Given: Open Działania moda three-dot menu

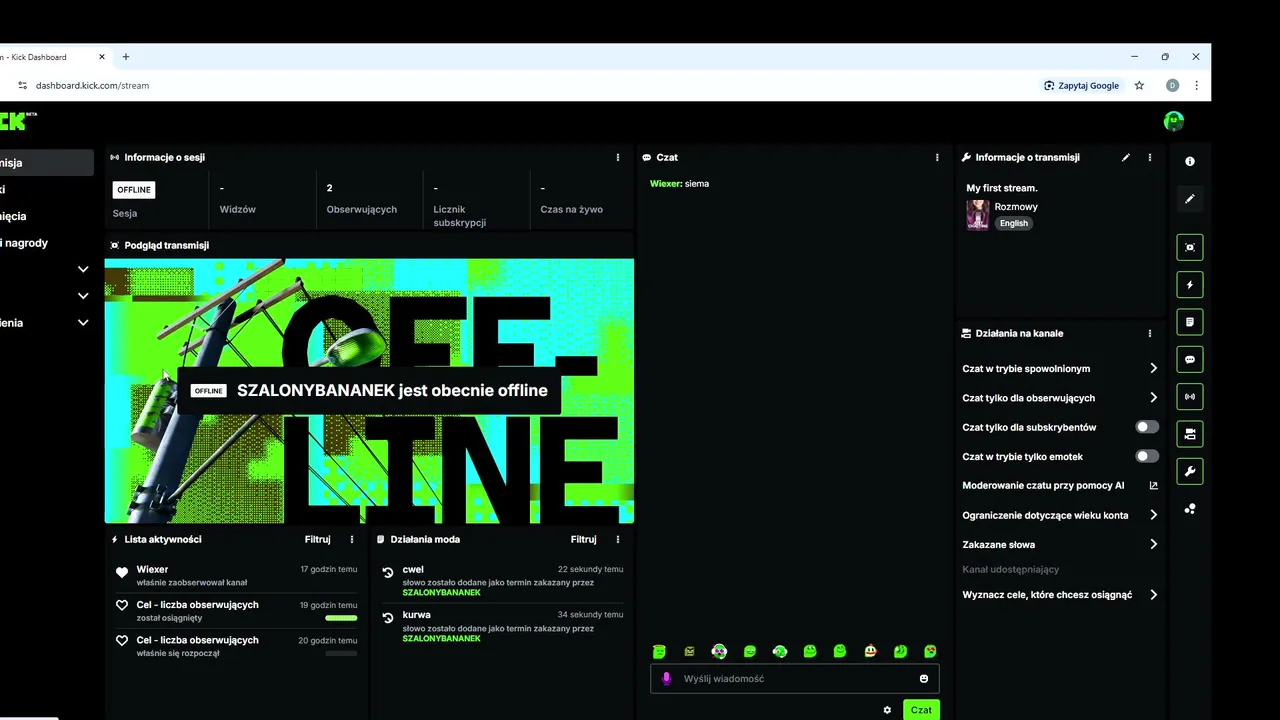Looking at the screenshot, I should [618, 539].
